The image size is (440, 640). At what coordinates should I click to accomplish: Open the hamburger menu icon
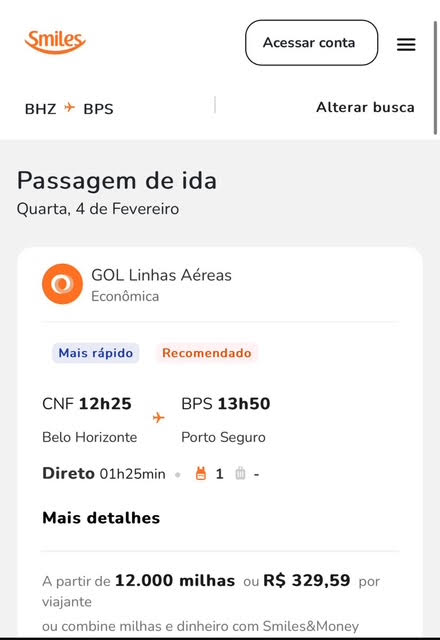click(x=406, y=44)
